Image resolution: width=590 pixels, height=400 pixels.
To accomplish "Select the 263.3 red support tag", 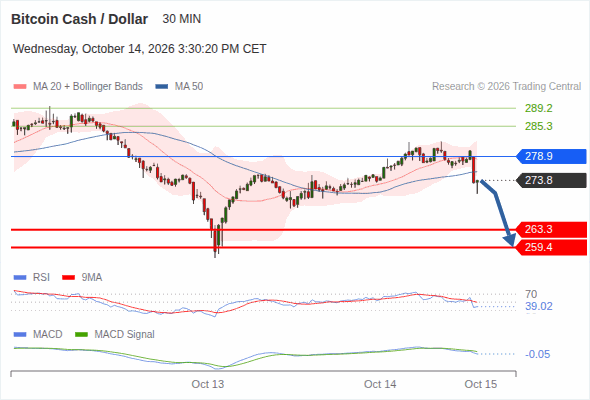I will 551,229.
